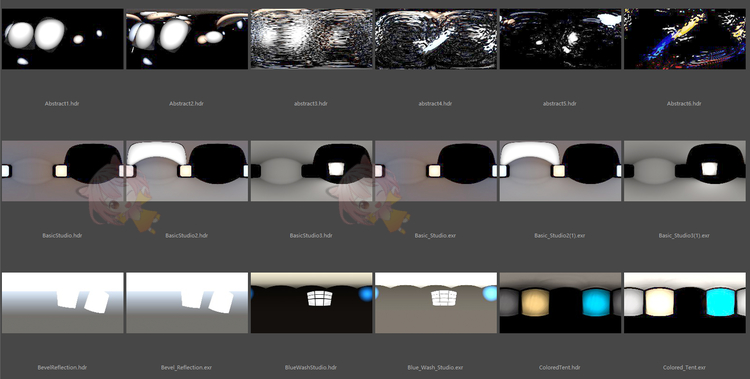Image resolution: width=750 pixels, height=379 pixels.
Task: Select the Abstract1.hdr thumbnail
Action: (x=62, y=39)
